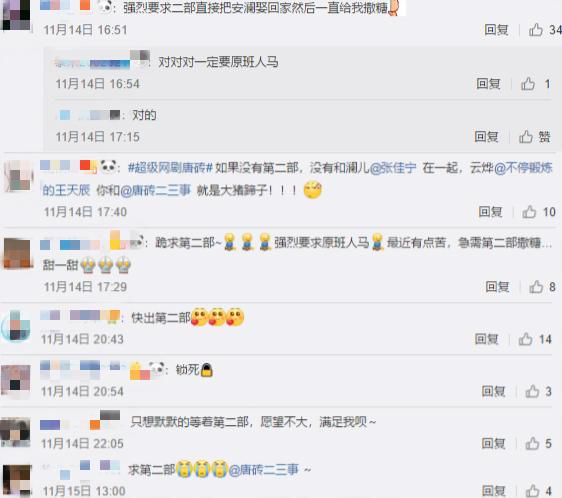
Task: Open @唐砖二三事 in the 求第二部 comment
Action: (x=263, y=469)
